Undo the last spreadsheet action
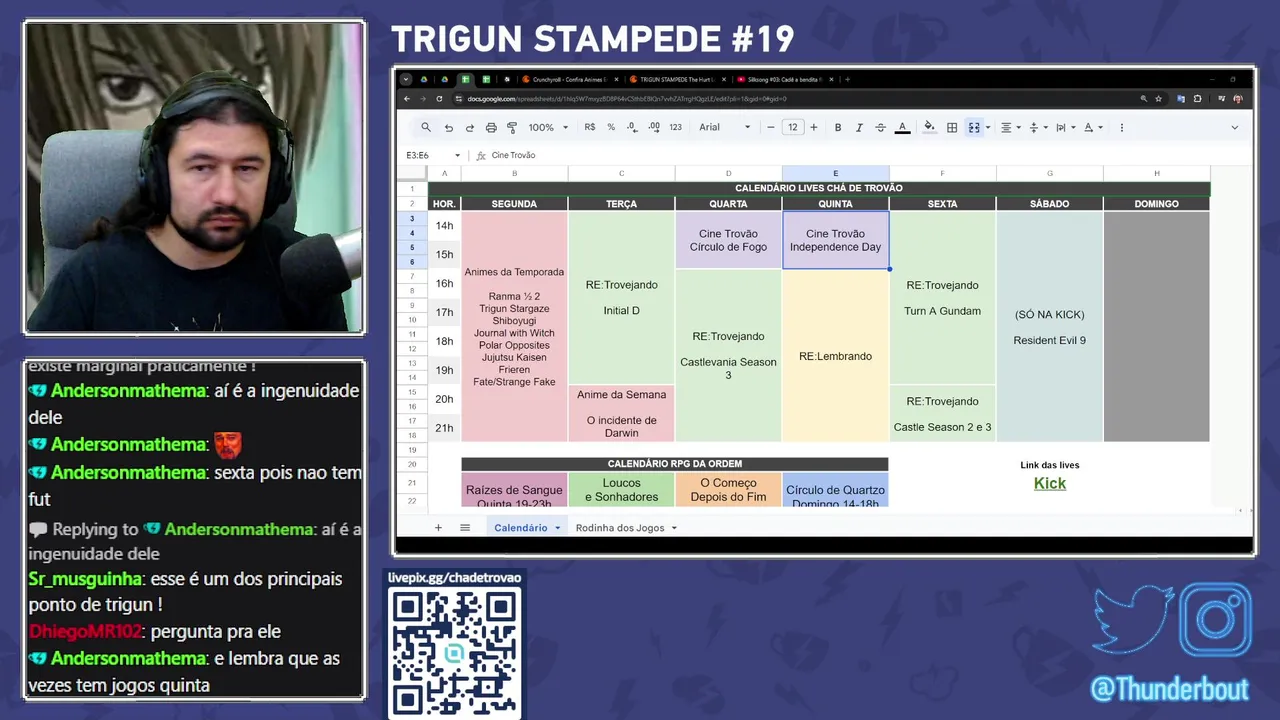 [448, 127]
